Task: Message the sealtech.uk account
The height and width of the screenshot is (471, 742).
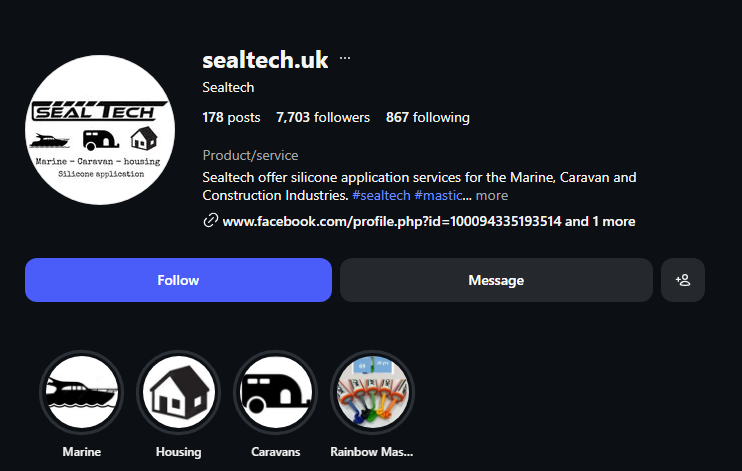Action: click(496, 280)
